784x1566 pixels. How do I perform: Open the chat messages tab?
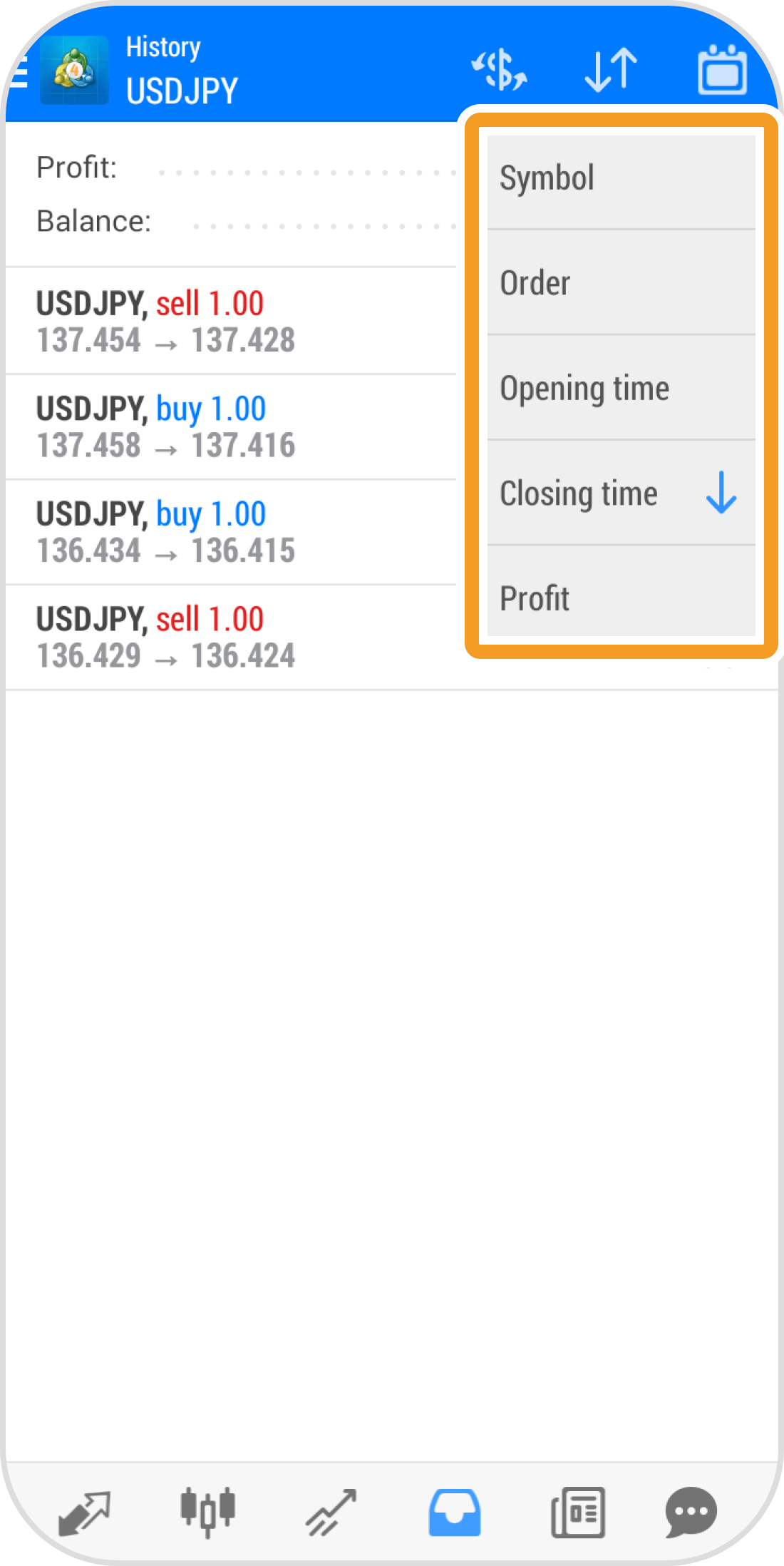691,1512
